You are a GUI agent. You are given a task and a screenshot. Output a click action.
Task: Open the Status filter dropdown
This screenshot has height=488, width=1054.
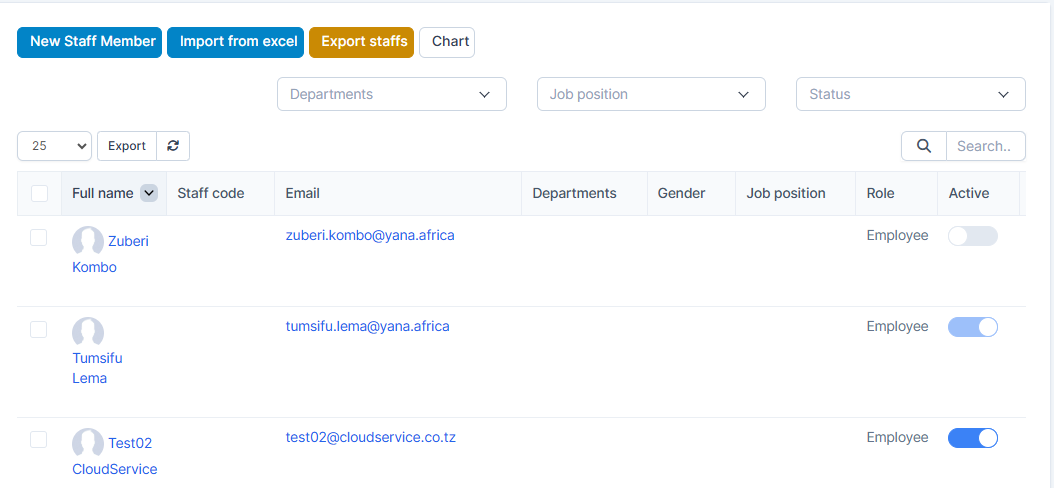coord(910,94)
